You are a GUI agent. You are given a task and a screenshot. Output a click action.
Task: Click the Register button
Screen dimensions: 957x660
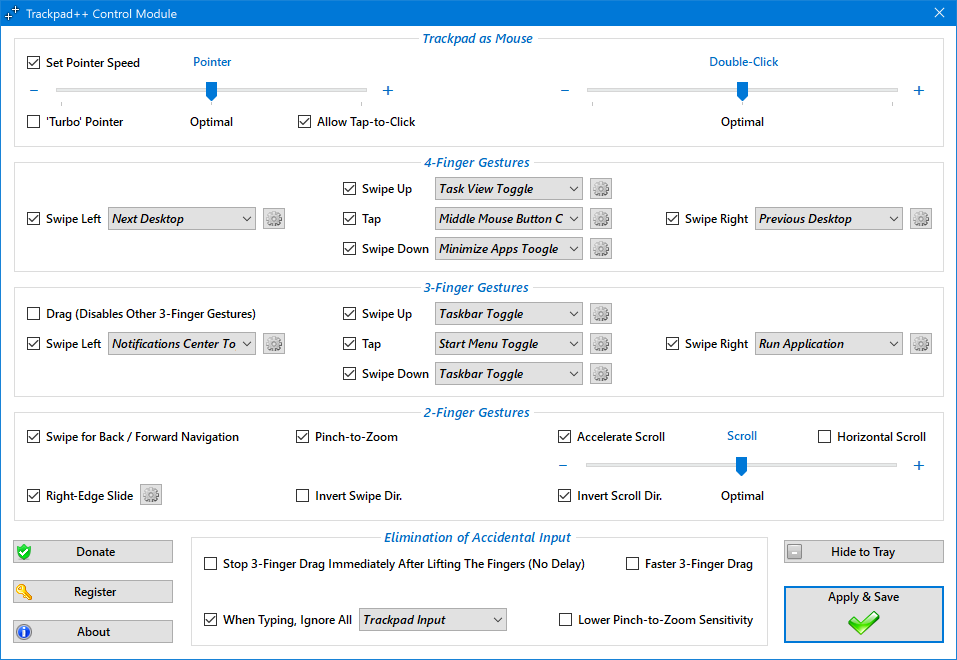coord(93,592)
